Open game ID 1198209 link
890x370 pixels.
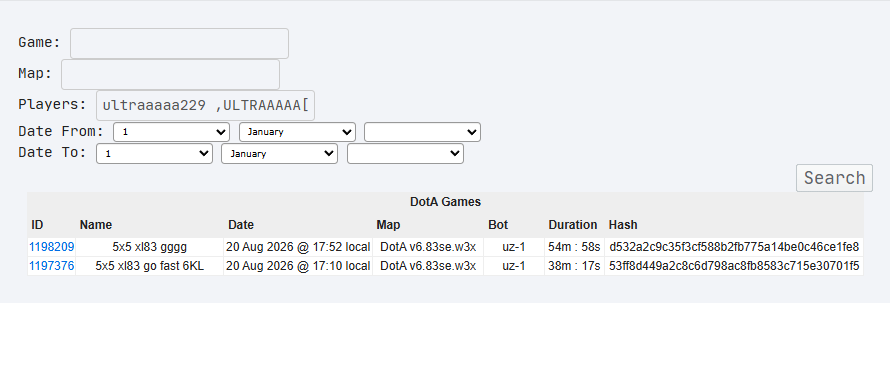pyautogui.click(x=52, y=247)
